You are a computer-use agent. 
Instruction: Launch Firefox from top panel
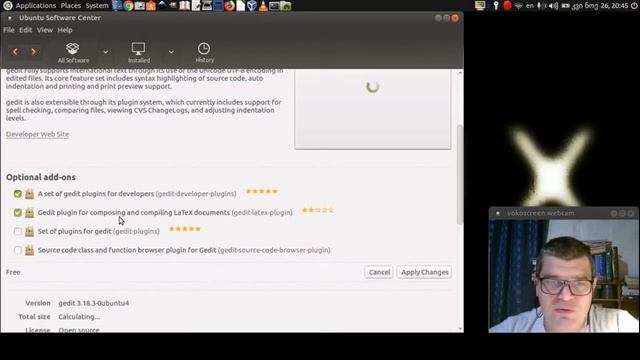coord(229,6)
